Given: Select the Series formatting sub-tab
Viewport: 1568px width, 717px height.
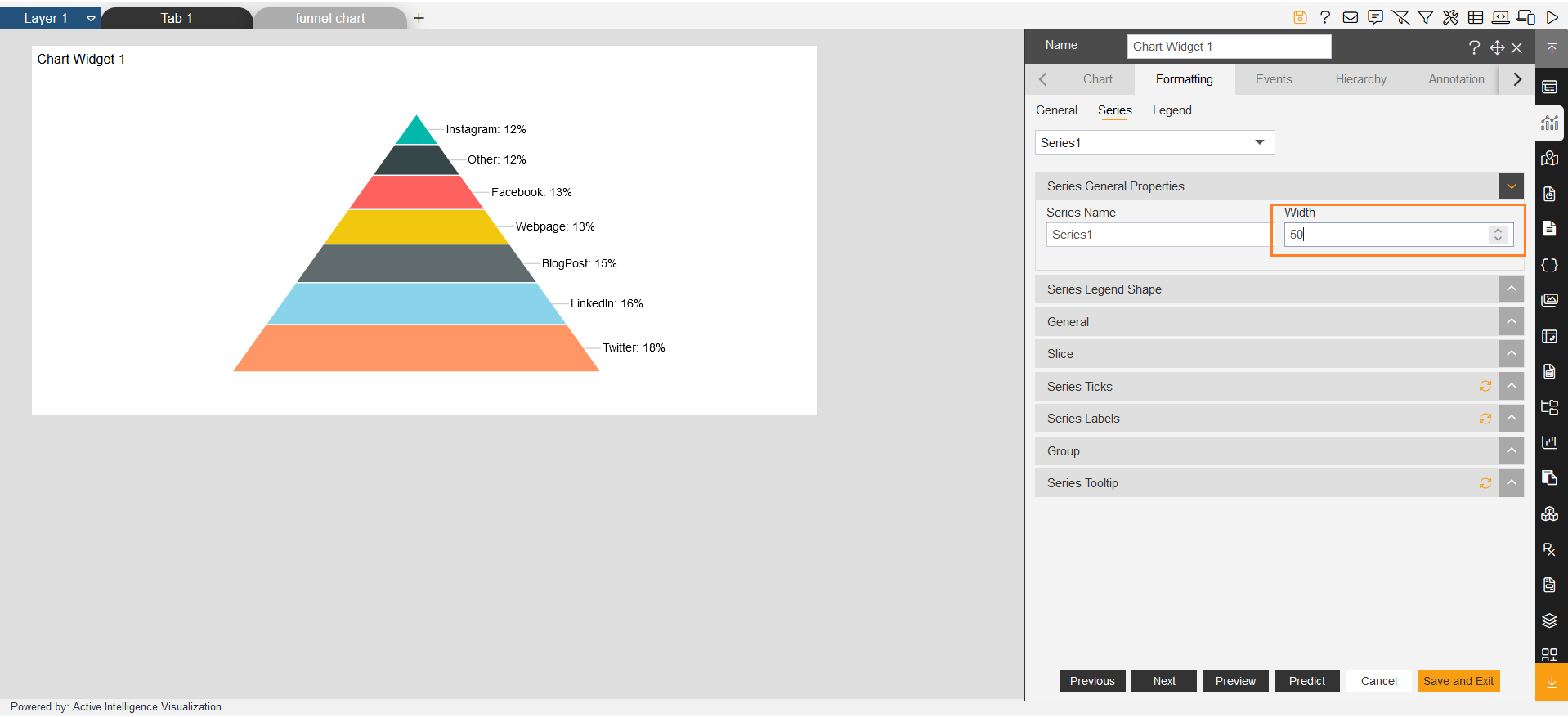Looking at the screenshot, I should [x=1115, y=110].
